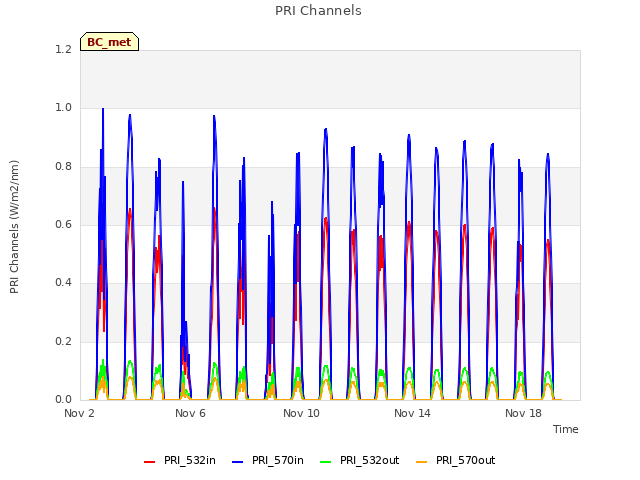Click the 0.6 y-axis tick label
Viewport: 640px width, 480px height.
click(63, 224)
